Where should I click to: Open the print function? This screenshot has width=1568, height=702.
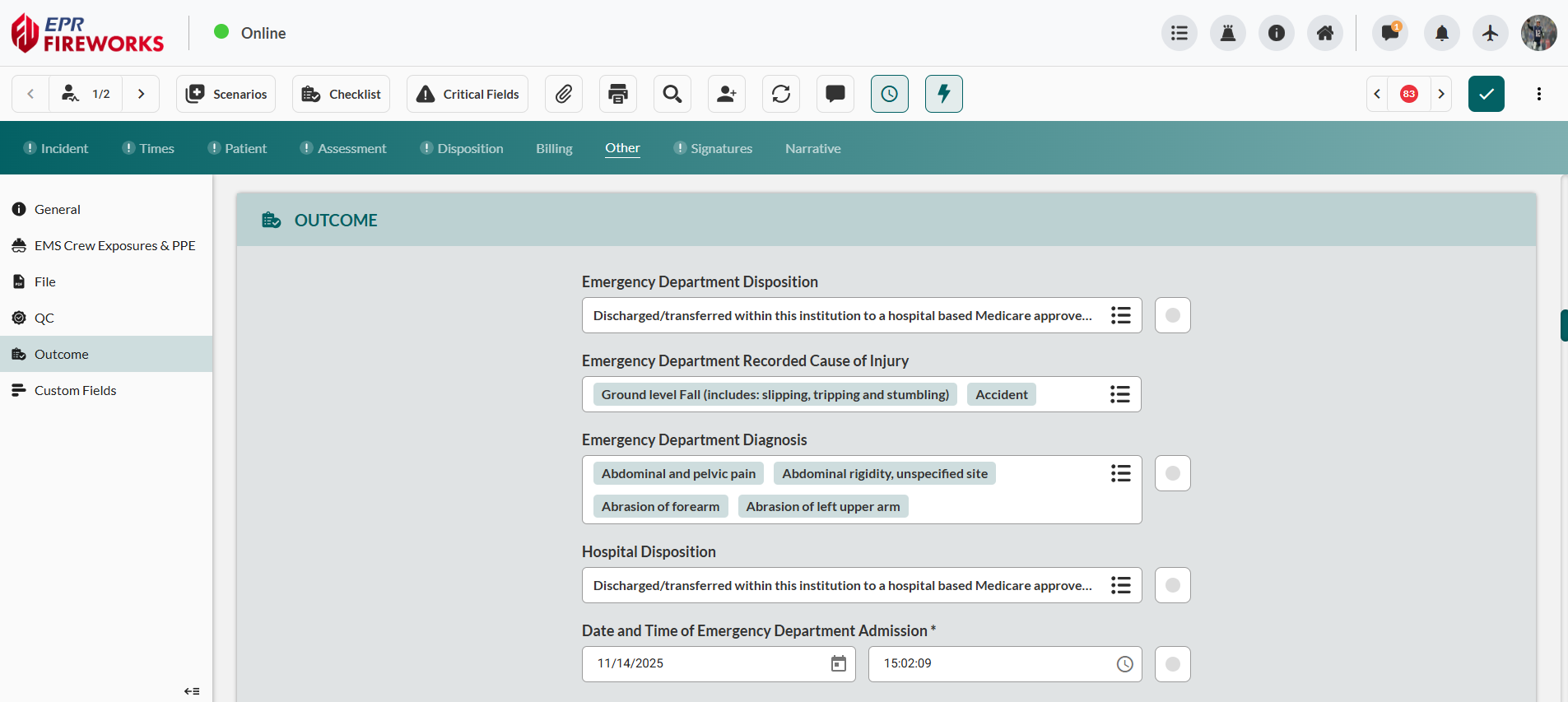click(x=618, y=94)
